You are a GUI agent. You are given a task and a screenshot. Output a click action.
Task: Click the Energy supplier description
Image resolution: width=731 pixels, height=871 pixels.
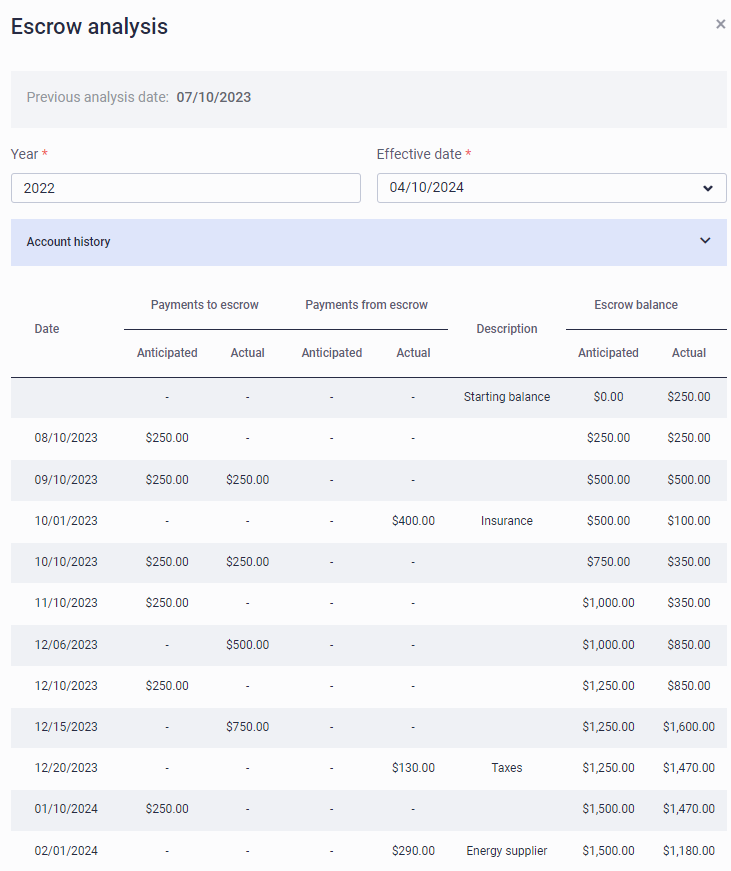507,850
